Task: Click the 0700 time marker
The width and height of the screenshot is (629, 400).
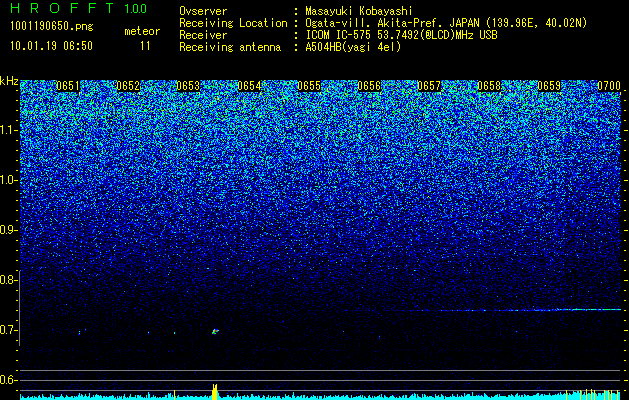Action: click(x=609, y=86)
